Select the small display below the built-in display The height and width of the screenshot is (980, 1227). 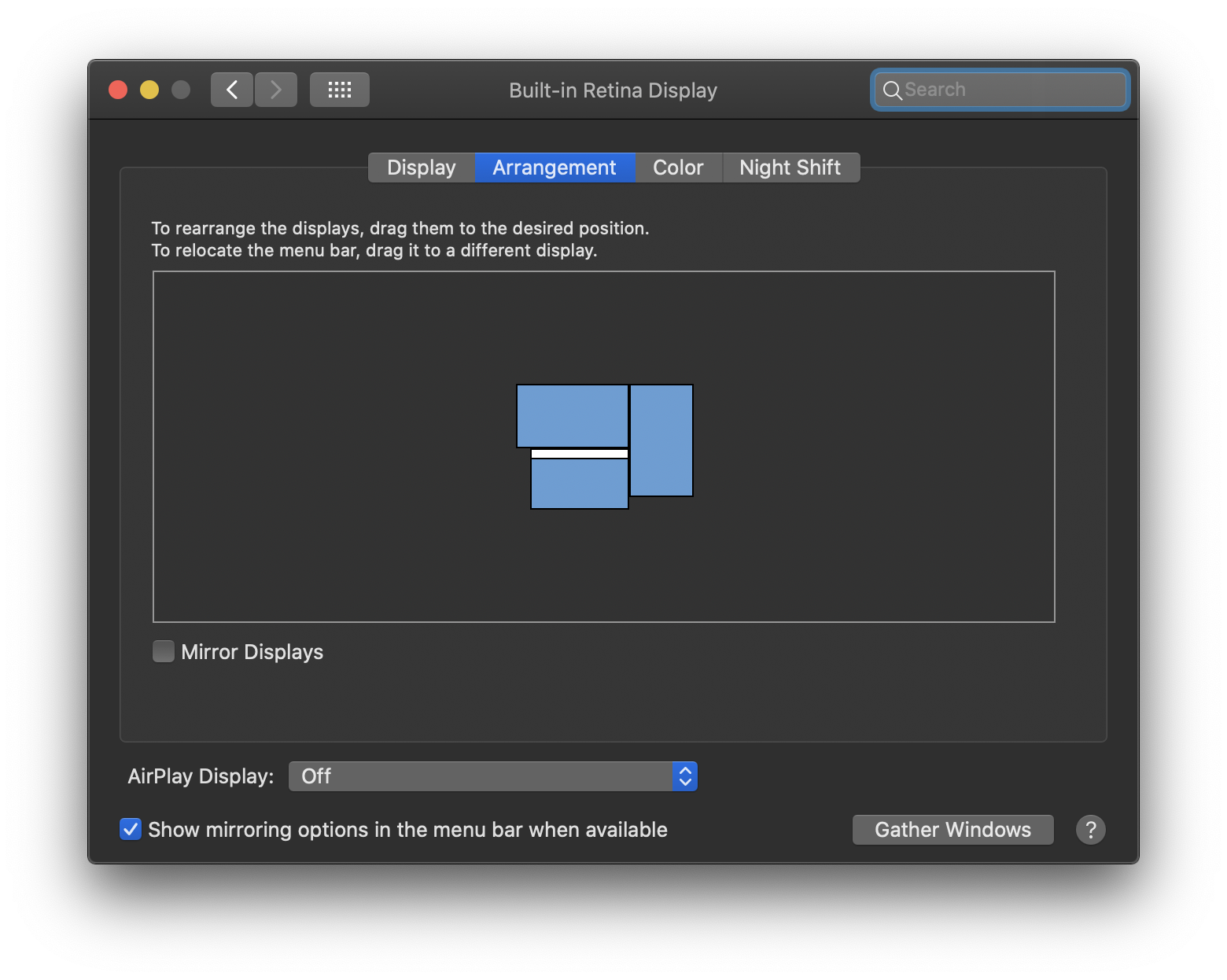tap(579, 483)
